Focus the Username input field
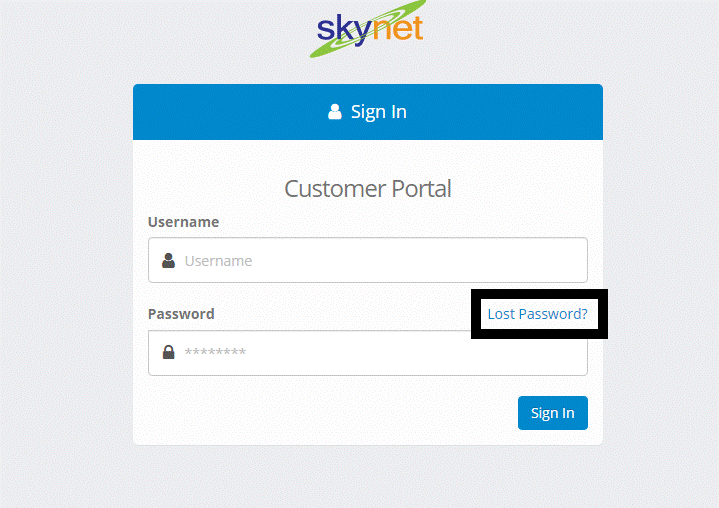This screenshot has width=719, height=508. (368, 260)
